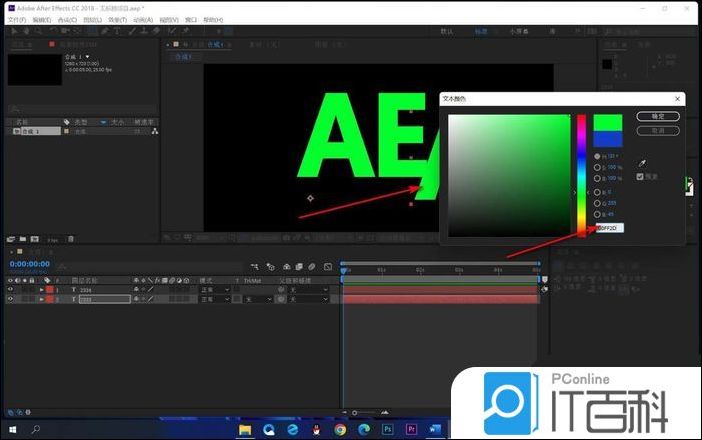Screen dimensions: 702x440
Task: Hide the first text layer with eye icon
Action: (x=11, y=289)
